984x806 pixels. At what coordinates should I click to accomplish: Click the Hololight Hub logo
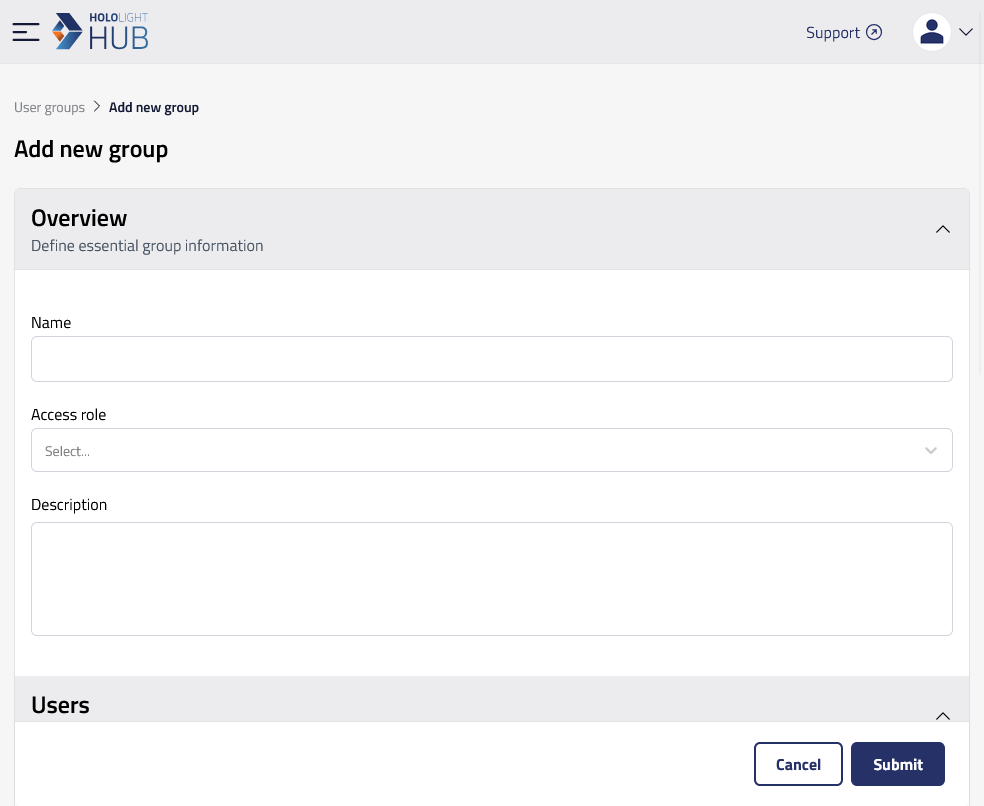100,31
